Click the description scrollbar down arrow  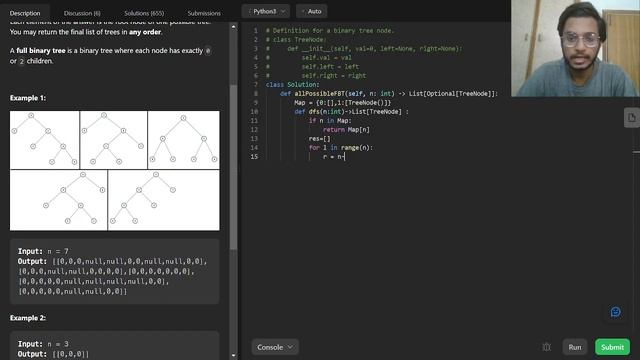233,355
